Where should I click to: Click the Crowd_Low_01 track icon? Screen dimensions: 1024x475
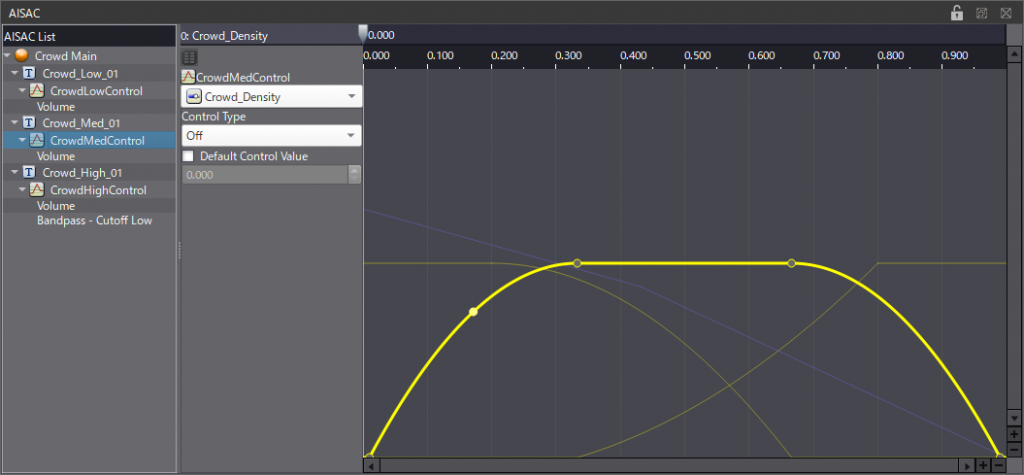29,74
